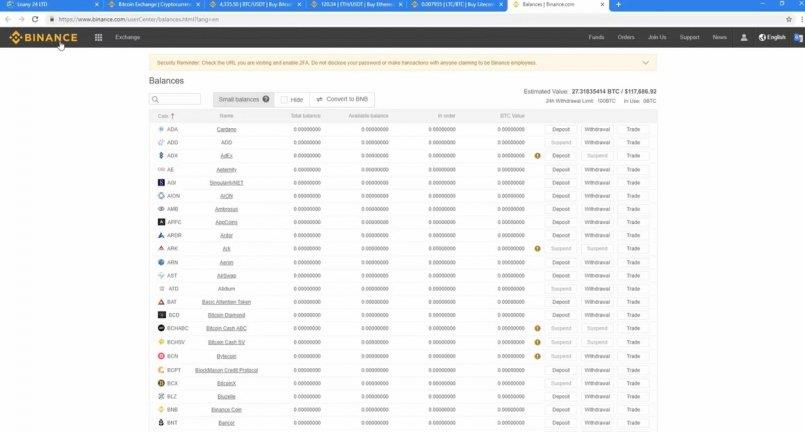The width and height of the screenshot is (805, 432).
Task: Click the browser translate icon
Action: click(x=798, y=37)
